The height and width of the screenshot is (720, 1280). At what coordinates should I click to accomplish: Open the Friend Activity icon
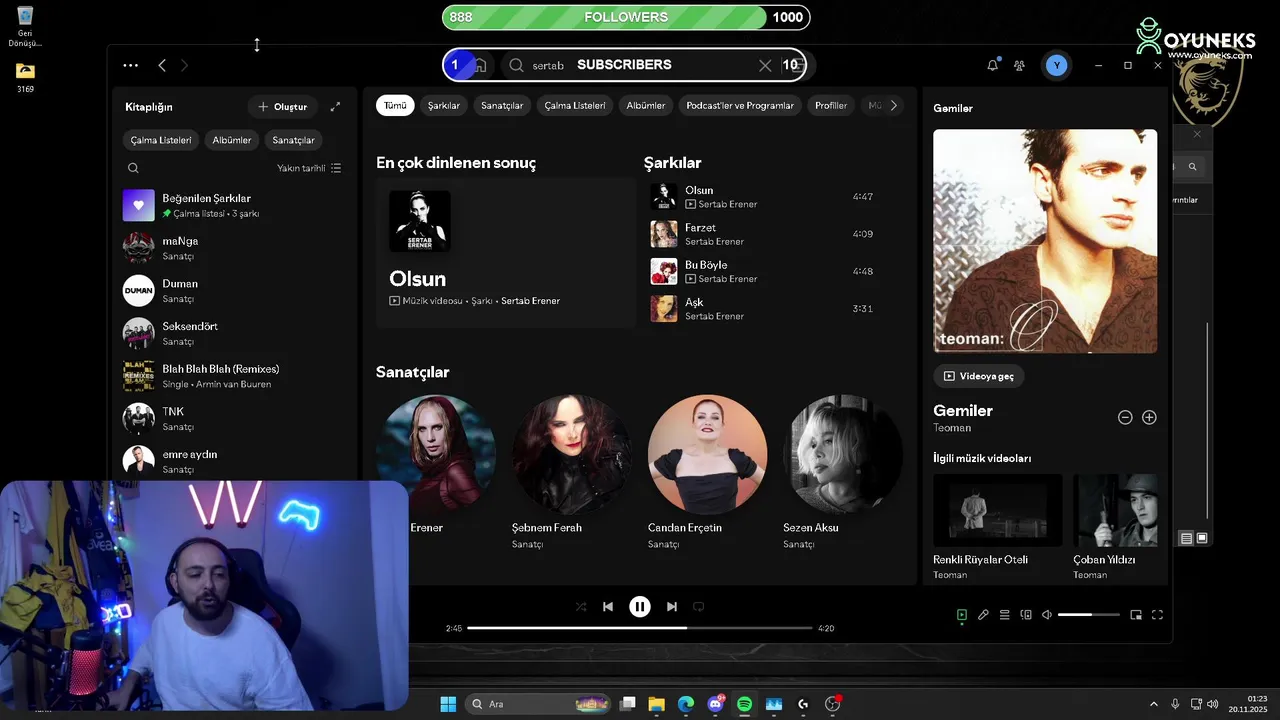(1019, 65)
